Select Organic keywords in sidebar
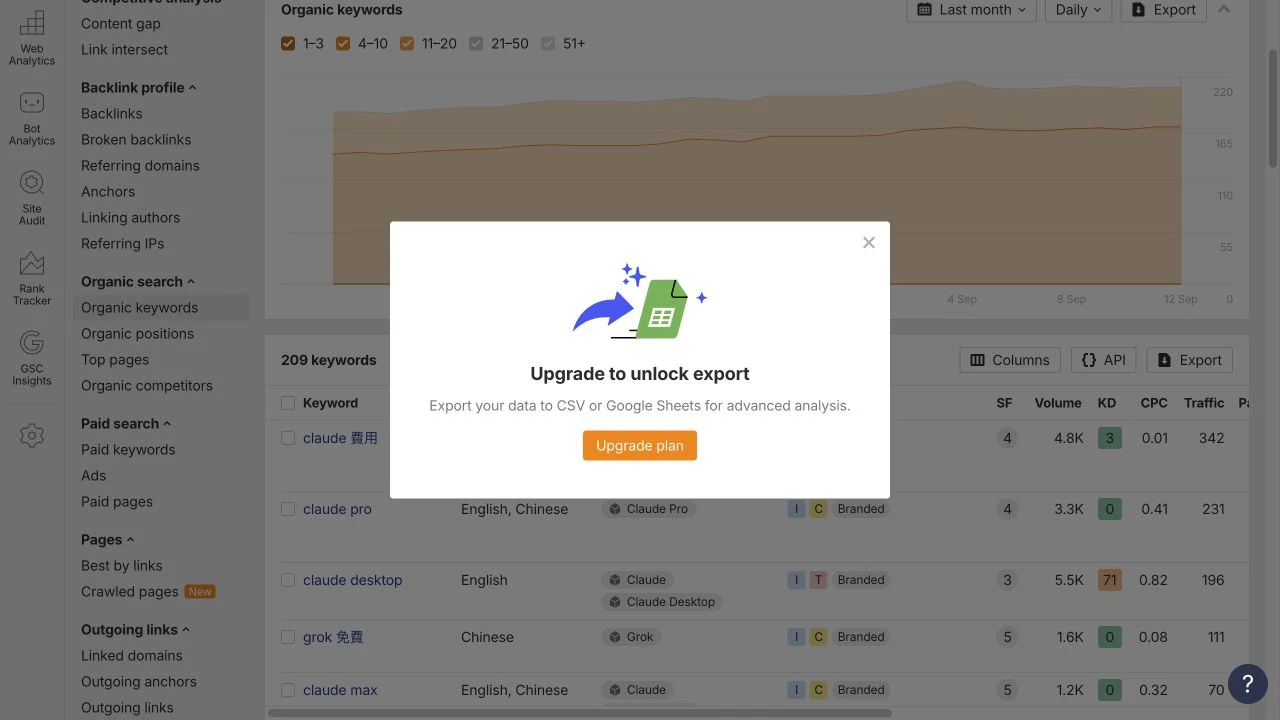This screenshot has width=1280, height=720. (161, 308)
